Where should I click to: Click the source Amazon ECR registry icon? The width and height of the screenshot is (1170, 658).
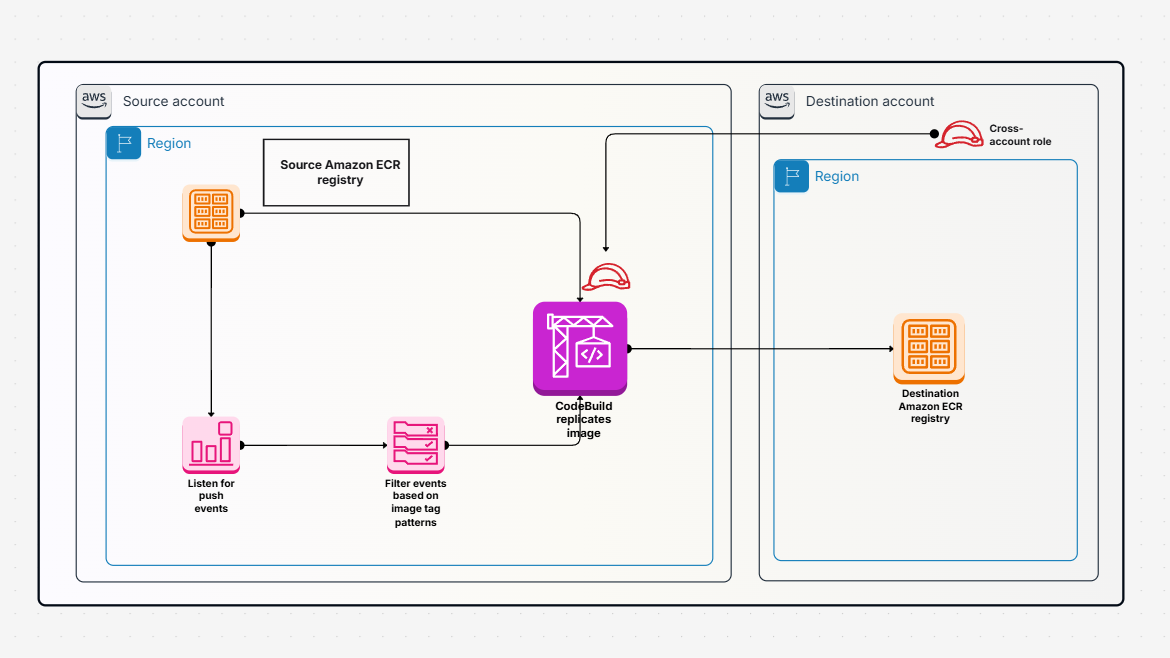[211, 213]
